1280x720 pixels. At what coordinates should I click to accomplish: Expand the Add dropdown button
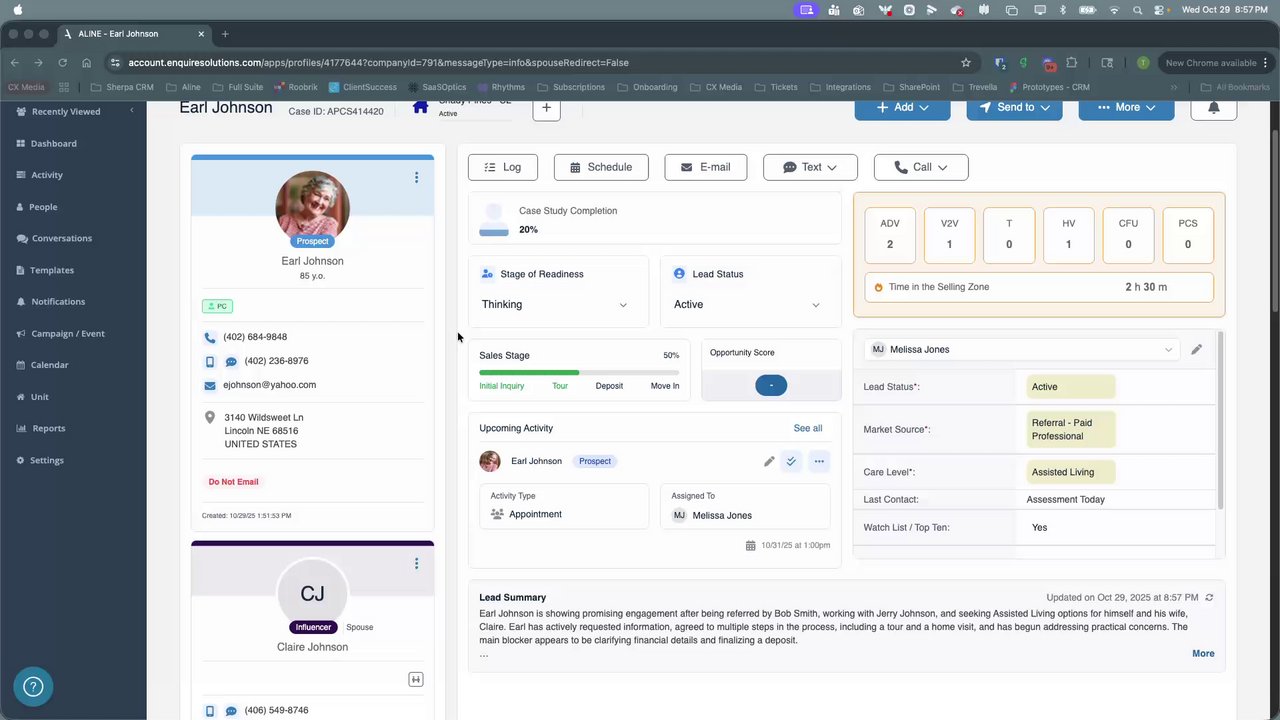902,107
